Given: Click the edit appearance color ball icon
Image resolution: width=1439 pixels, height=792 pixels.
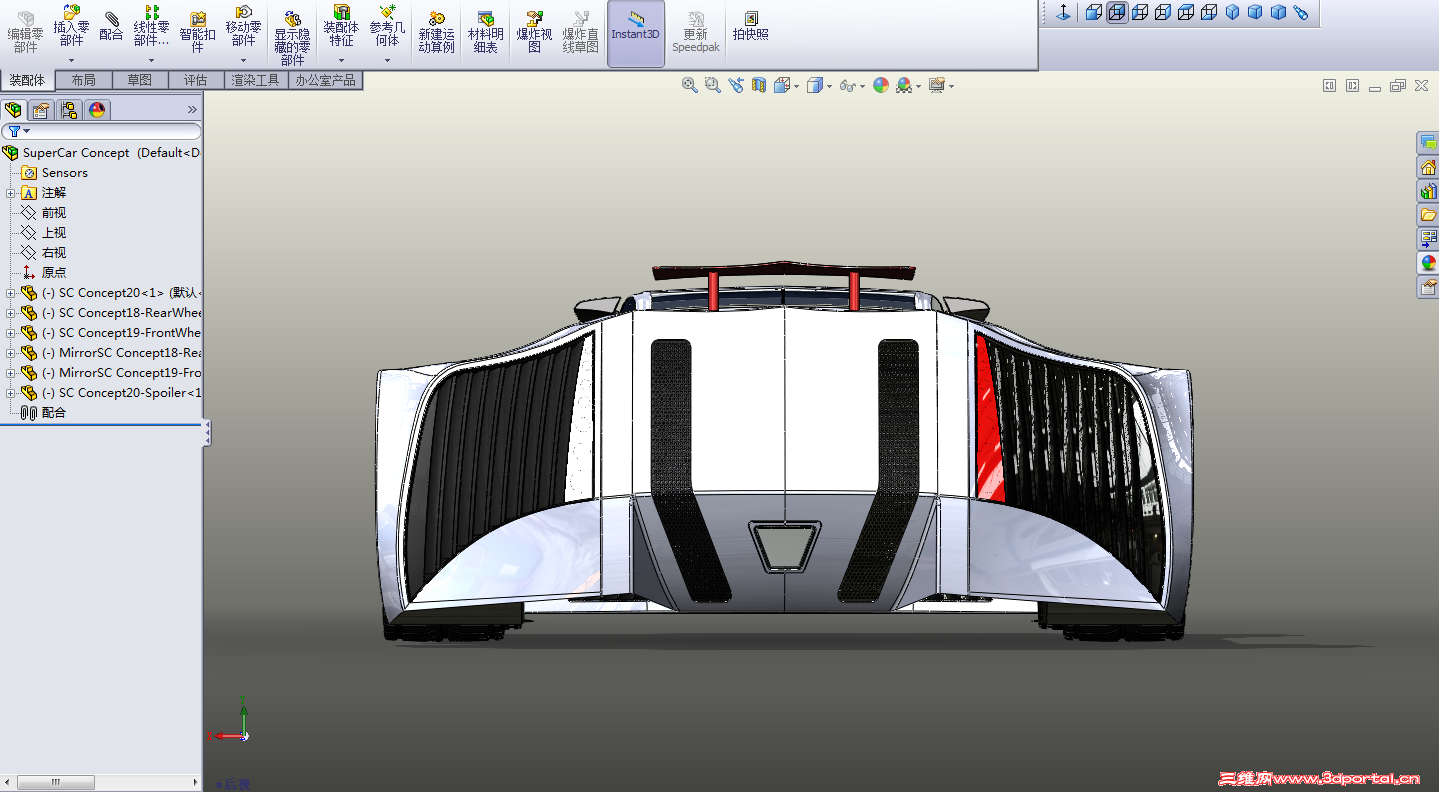Looking at the screenshot, I should point(880,86).
